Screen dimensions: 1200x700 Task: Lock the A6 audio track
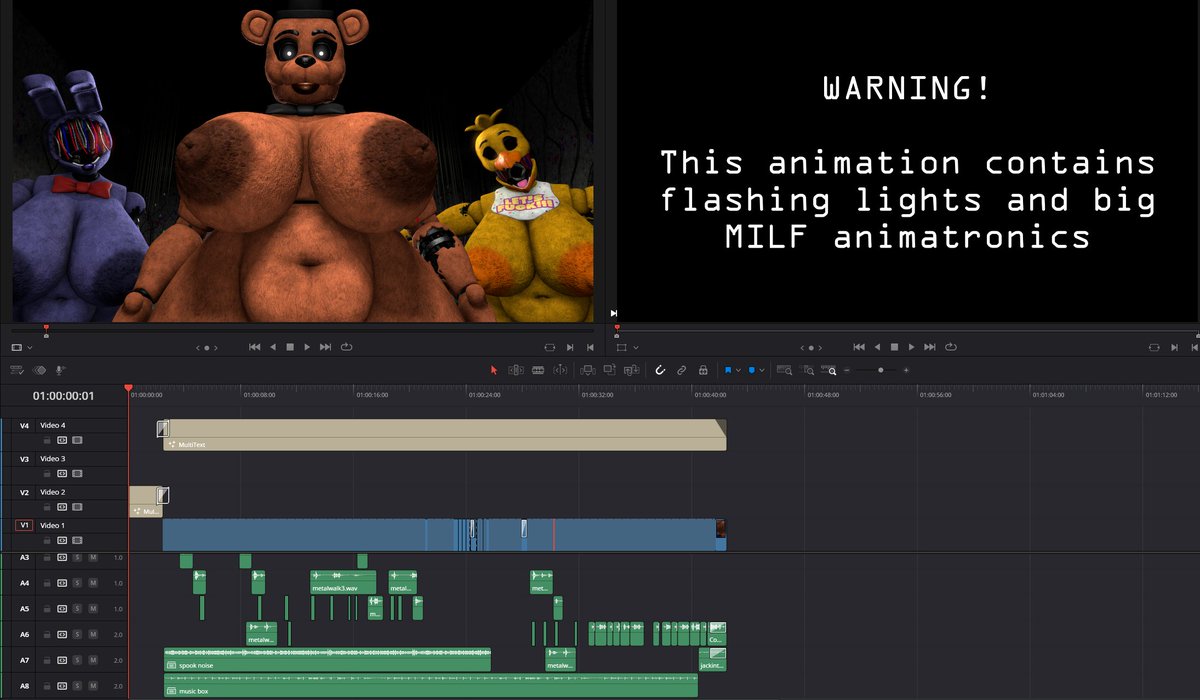coord(46,635)
